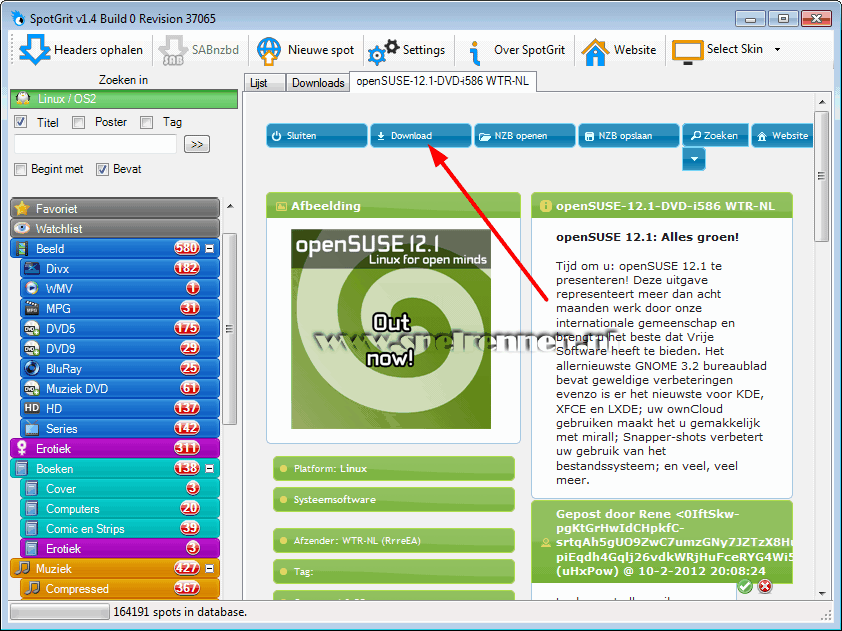Viewport: 842px width, 631px height.
Task: Click the DVD5 disc icon
Action: coord(32,328)
